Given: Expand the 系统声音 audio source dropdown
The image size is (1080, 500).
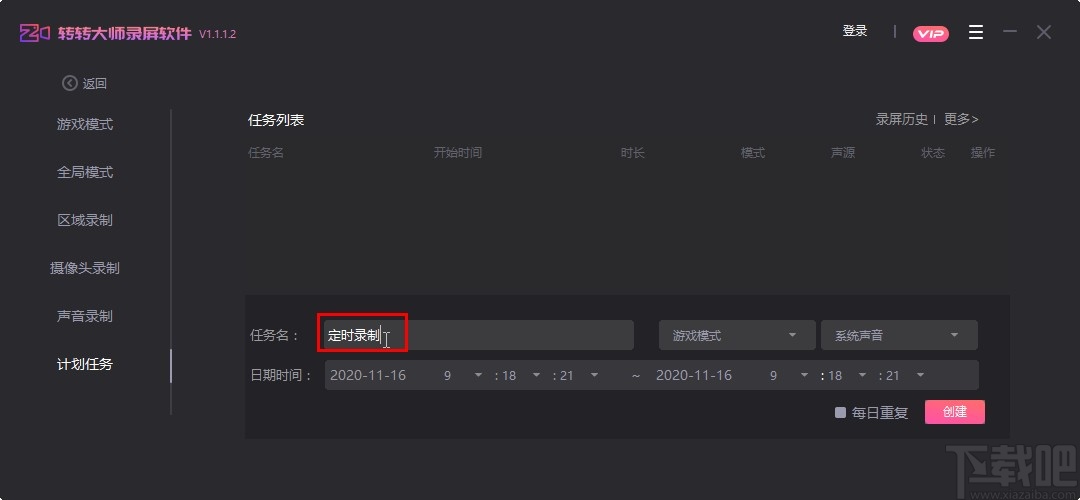Looking at the screenshot, I should pos(899,335).
